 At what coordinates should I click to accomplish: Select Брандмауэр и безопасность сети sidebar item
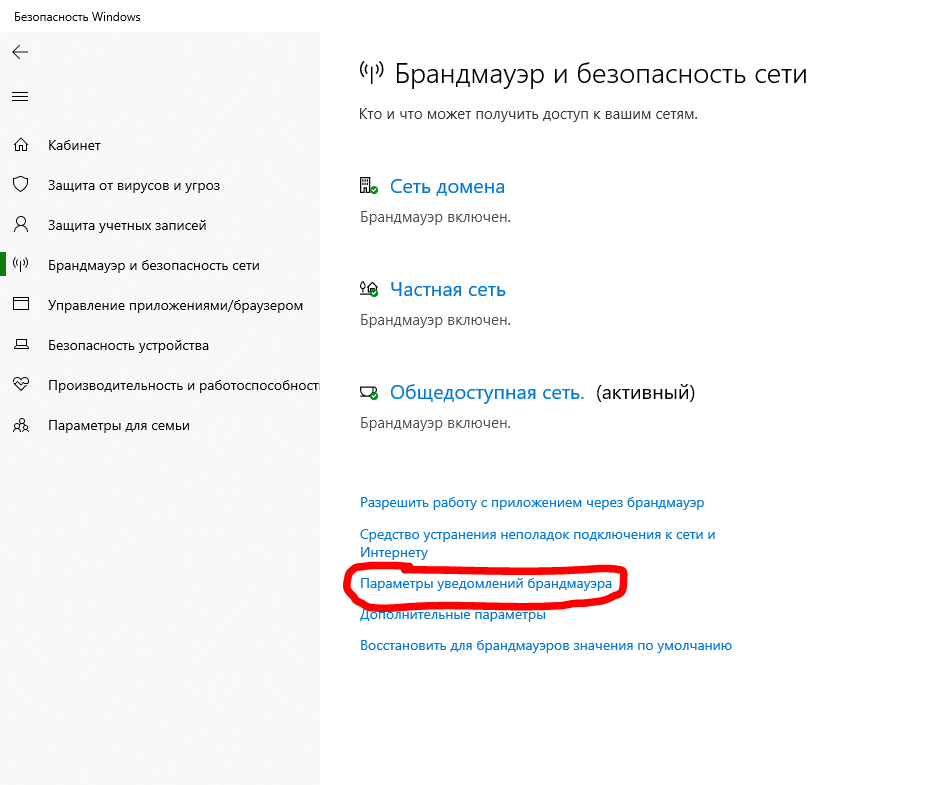(154, 265)
